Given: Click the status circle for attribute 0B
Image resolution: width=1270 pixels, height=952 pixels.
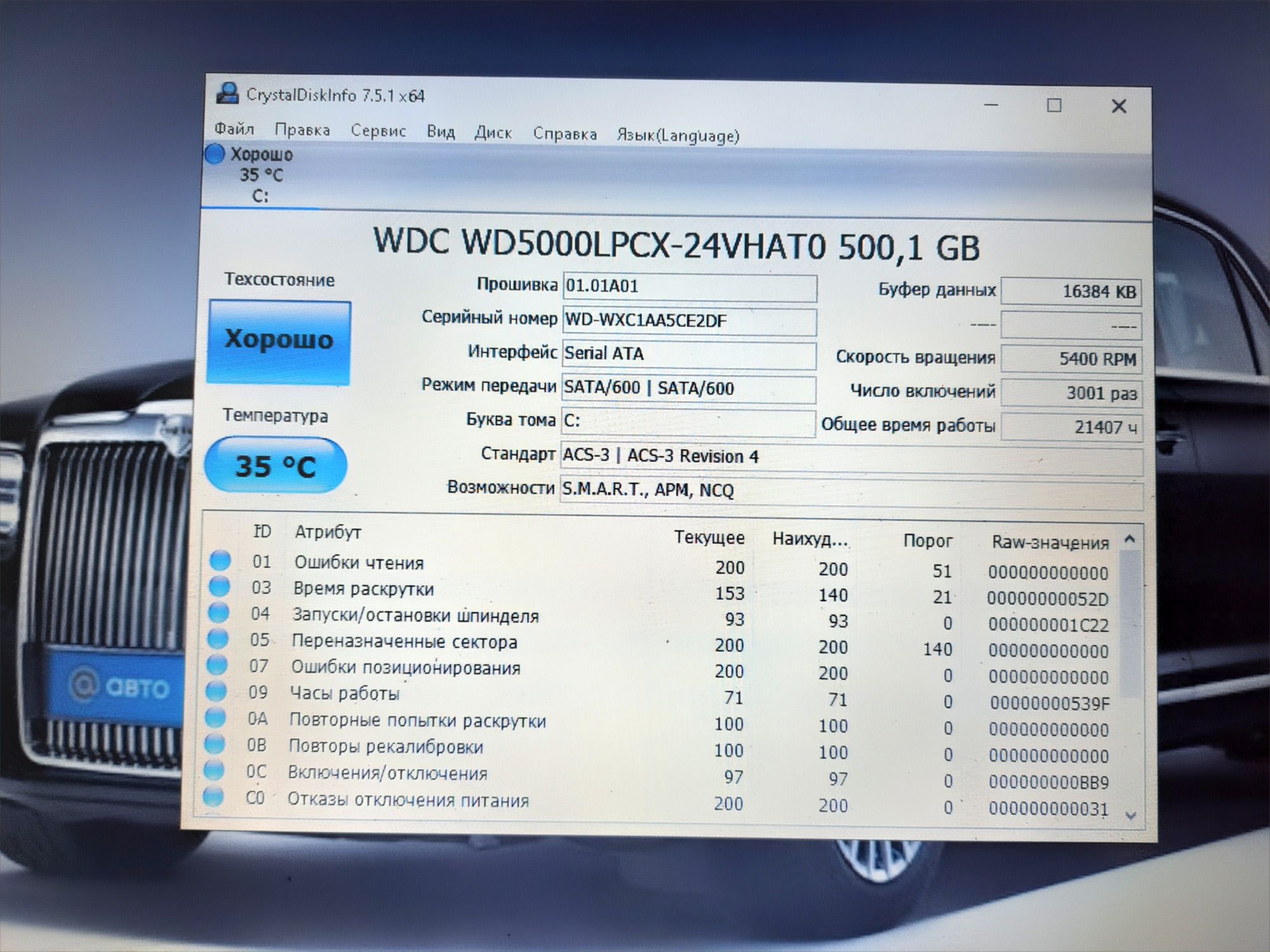Looking at the screenshot, I should coord(215,743).
